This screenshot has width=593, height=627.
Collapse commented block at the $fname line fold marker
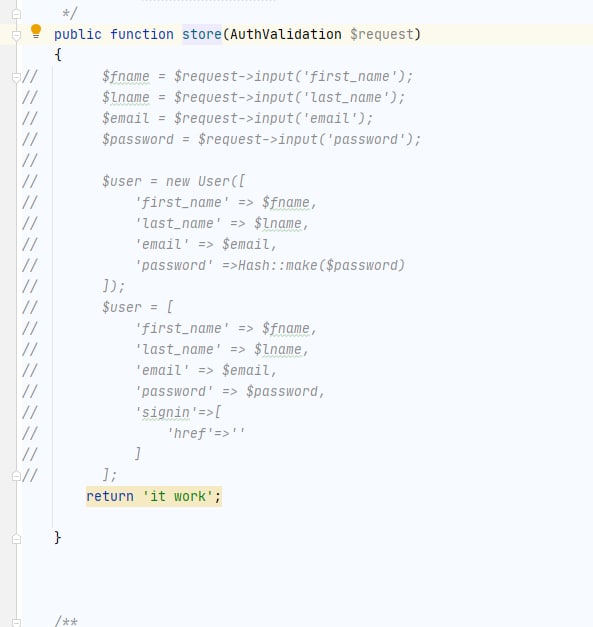[16, 77]
